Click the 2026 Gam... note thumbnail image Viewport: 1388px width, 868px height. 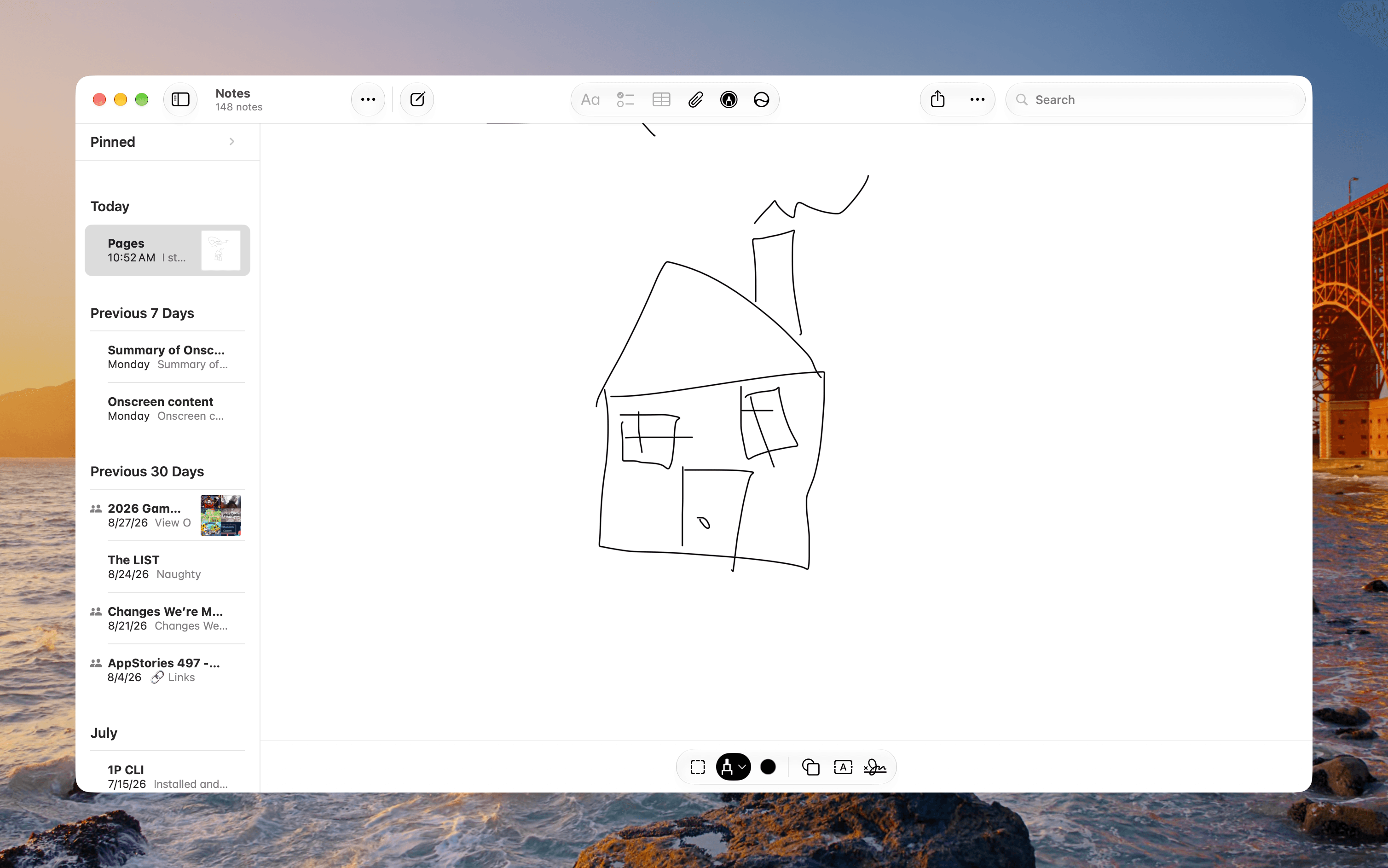tap(220, 515)
